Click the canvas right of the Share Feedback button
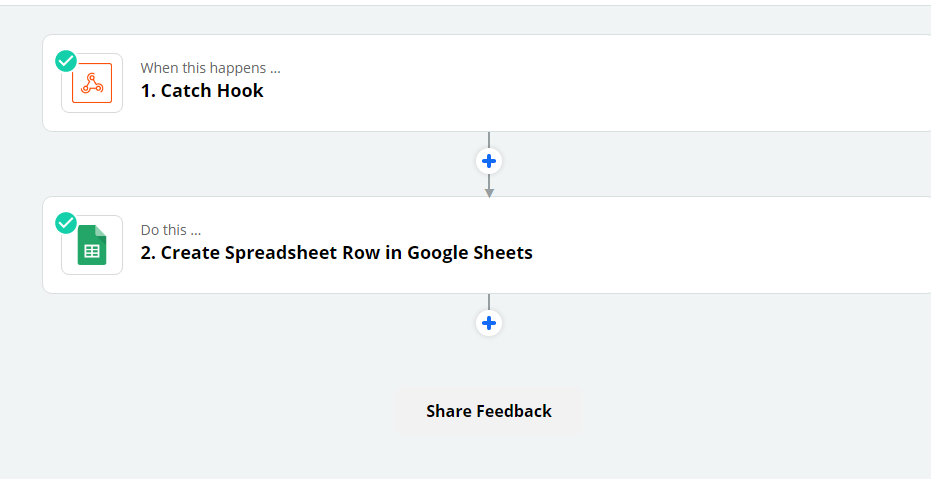 (x=760, y=411)
